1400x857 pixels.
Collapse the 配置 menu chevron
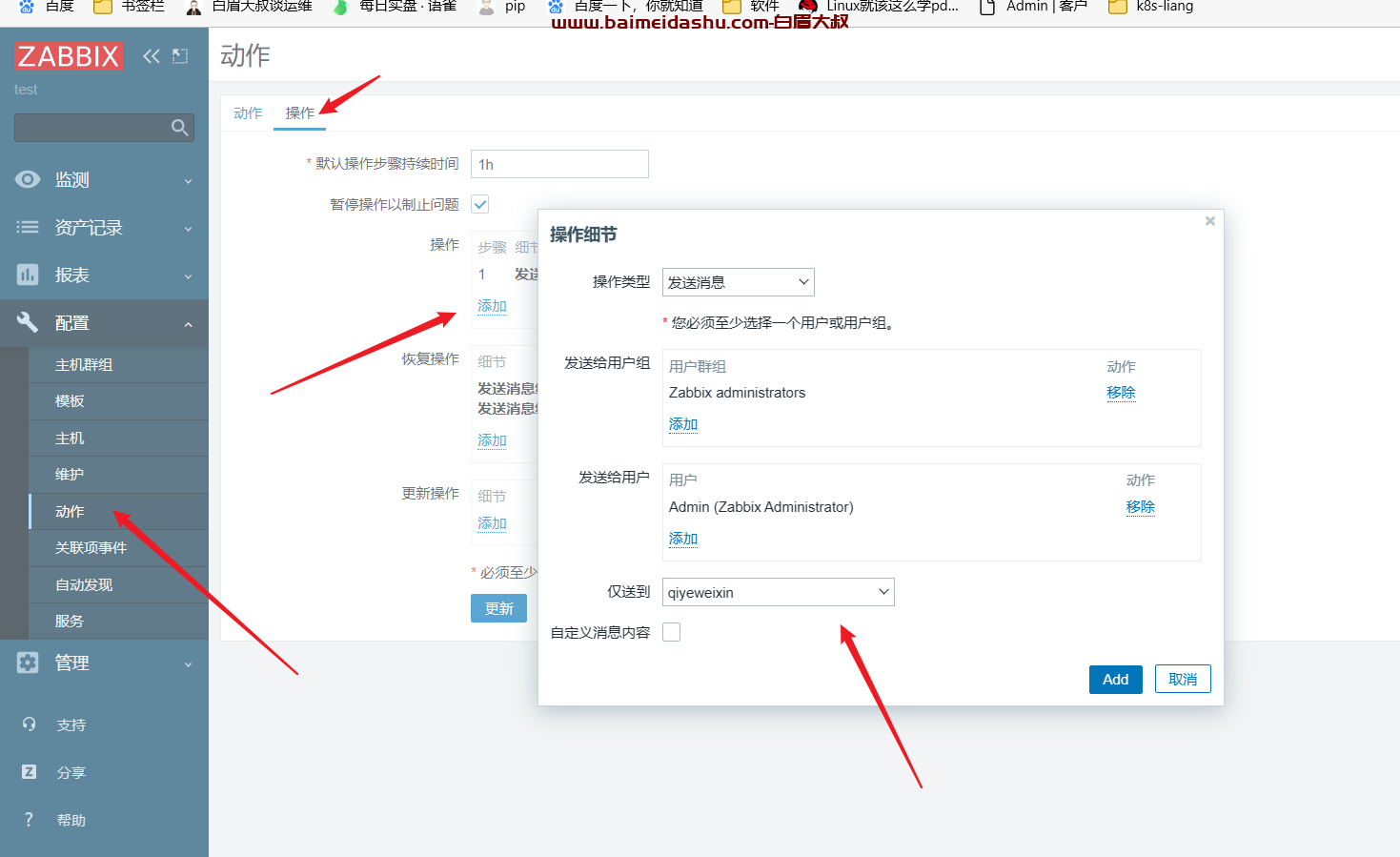188,324
